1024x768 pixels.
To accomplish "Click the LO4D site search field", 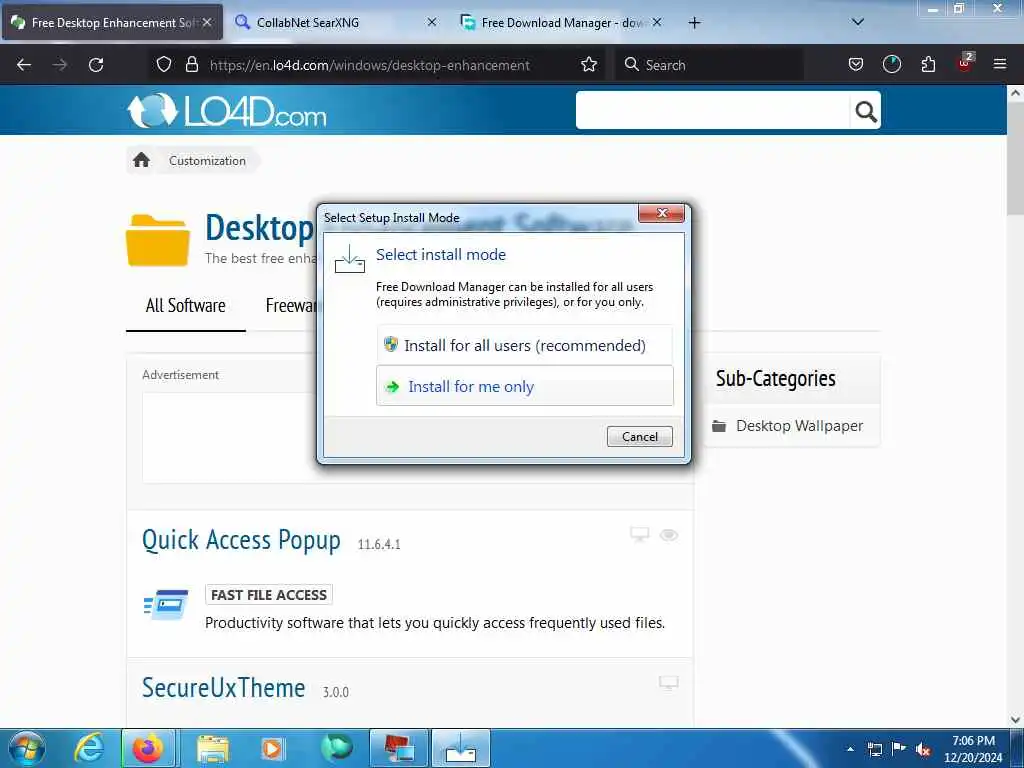I will (712, 110).
